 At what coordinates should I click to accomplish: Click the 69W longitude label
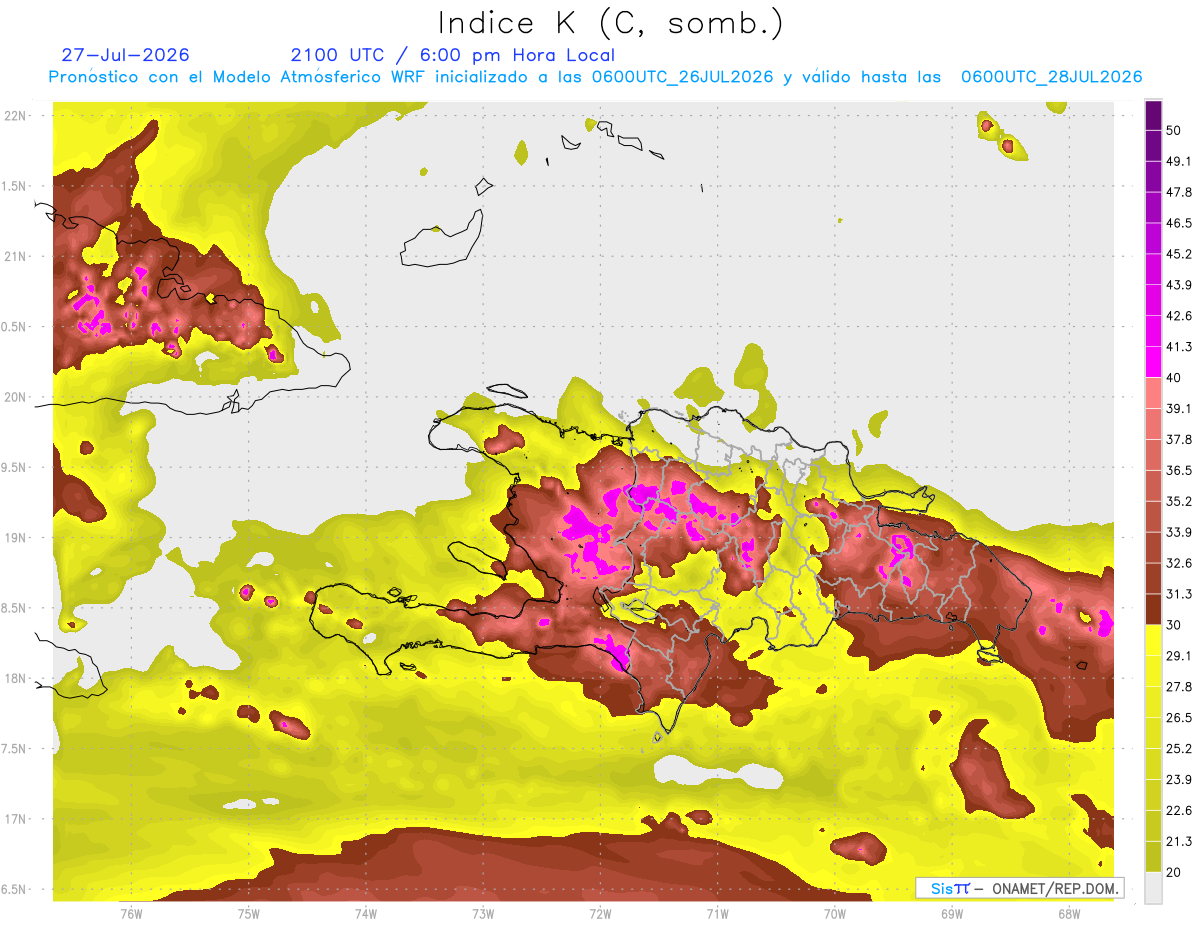[951, 913]
